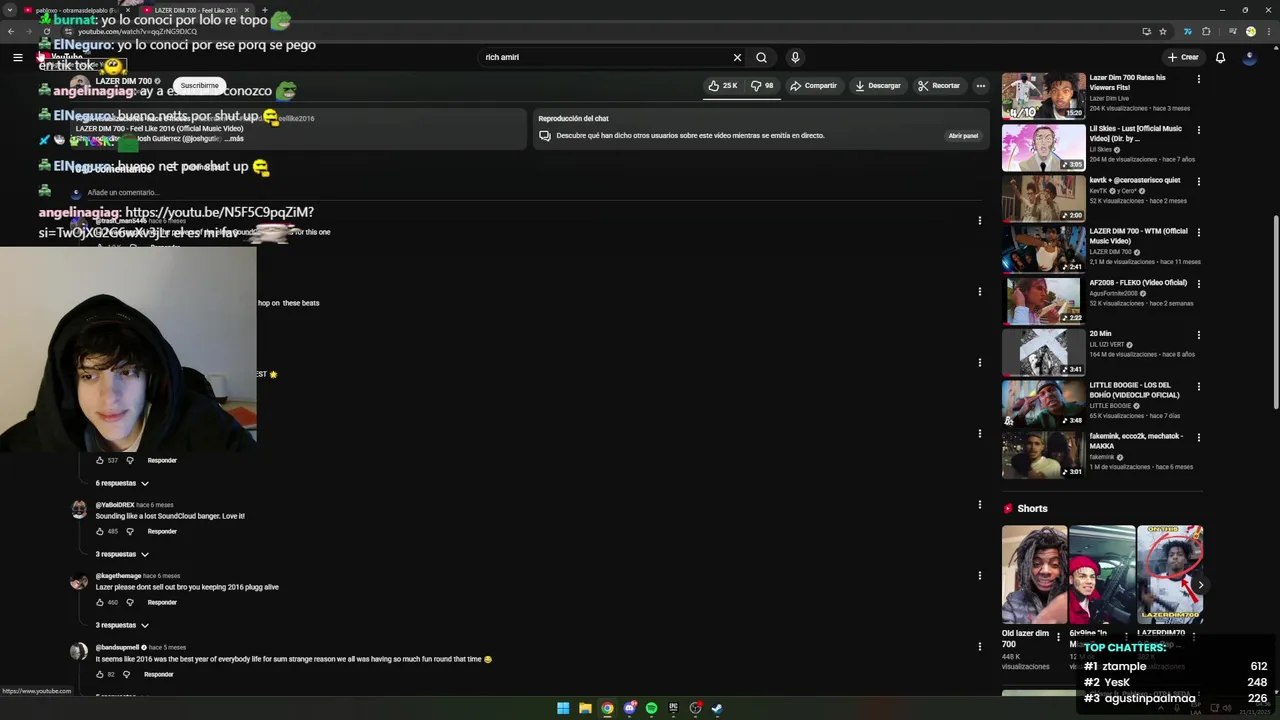Download the video with Descargar
Screen dimensions: 1280x720
[878, 86]
